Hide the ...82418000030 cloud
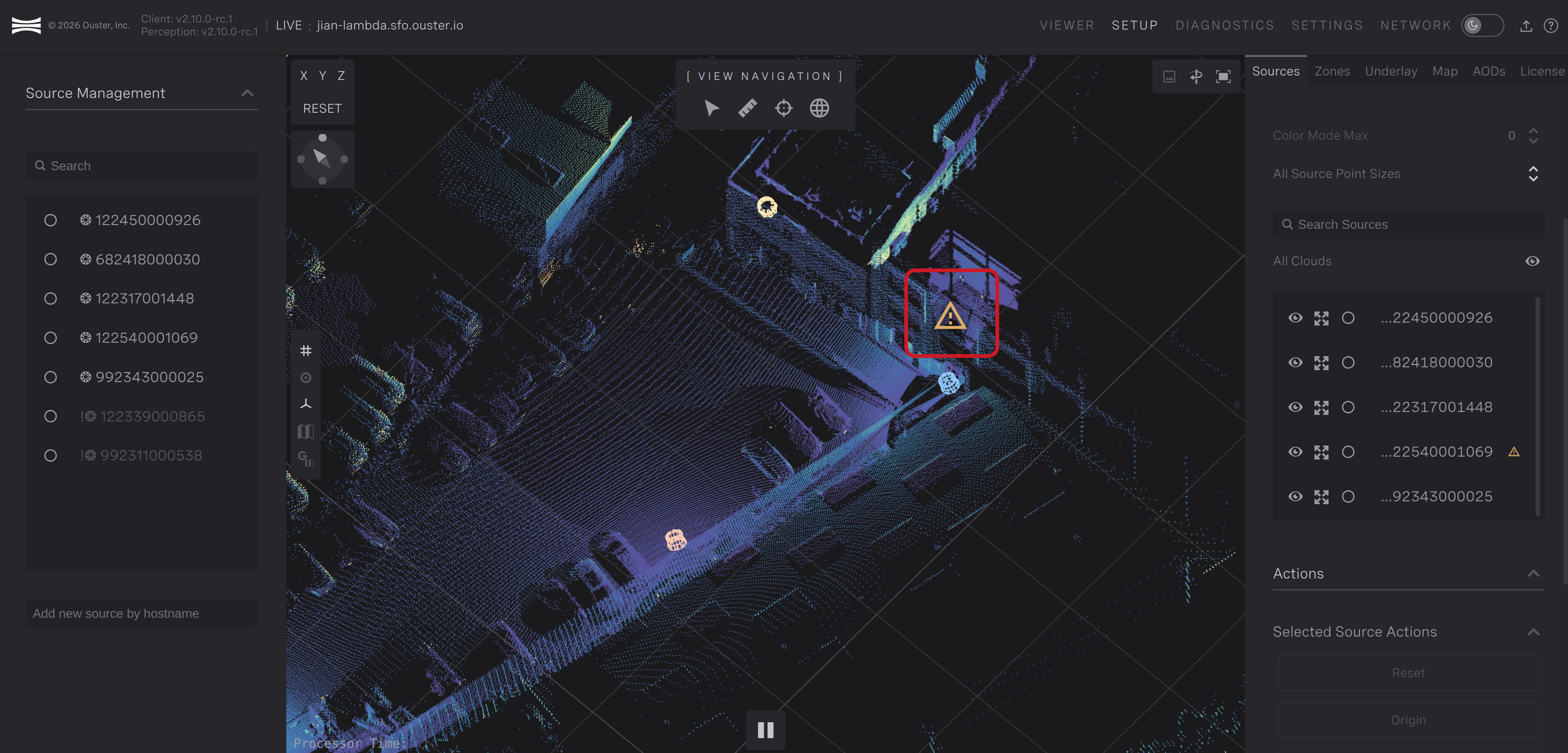Screen dimensions: 1568x753 1295,363
